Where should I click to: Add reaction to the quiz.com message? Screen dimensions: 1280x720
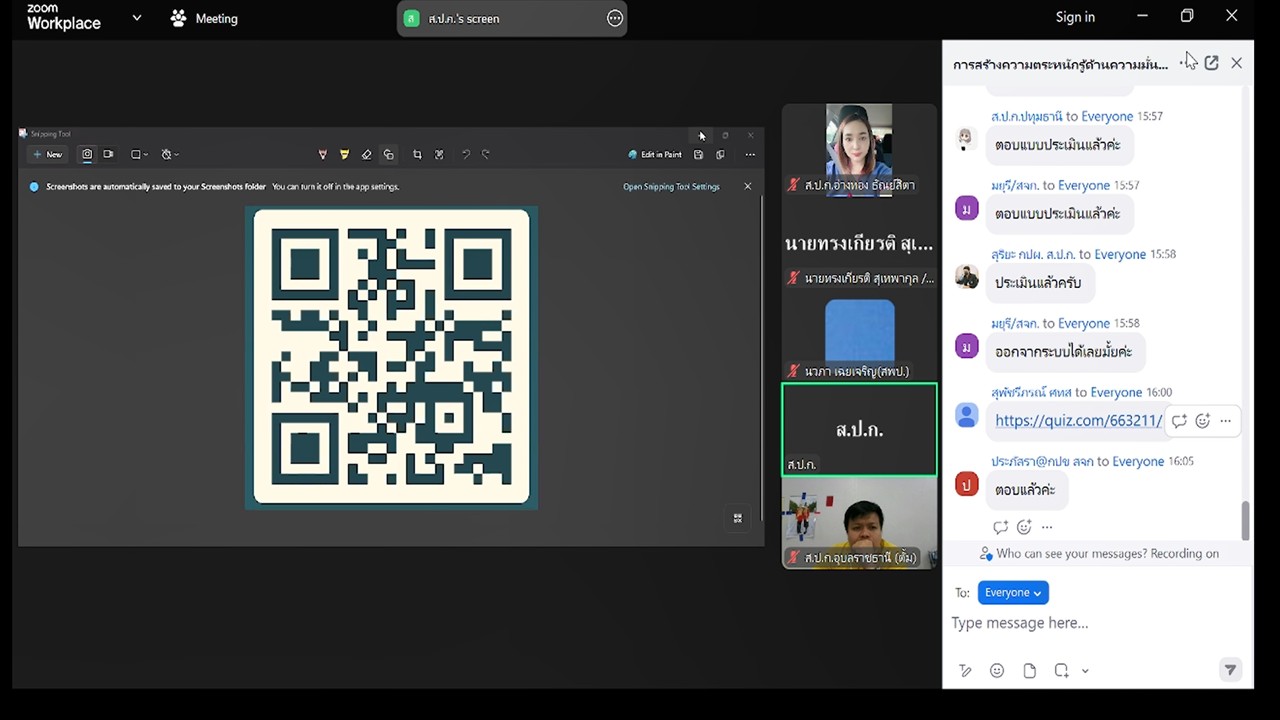coord(1203,421)
